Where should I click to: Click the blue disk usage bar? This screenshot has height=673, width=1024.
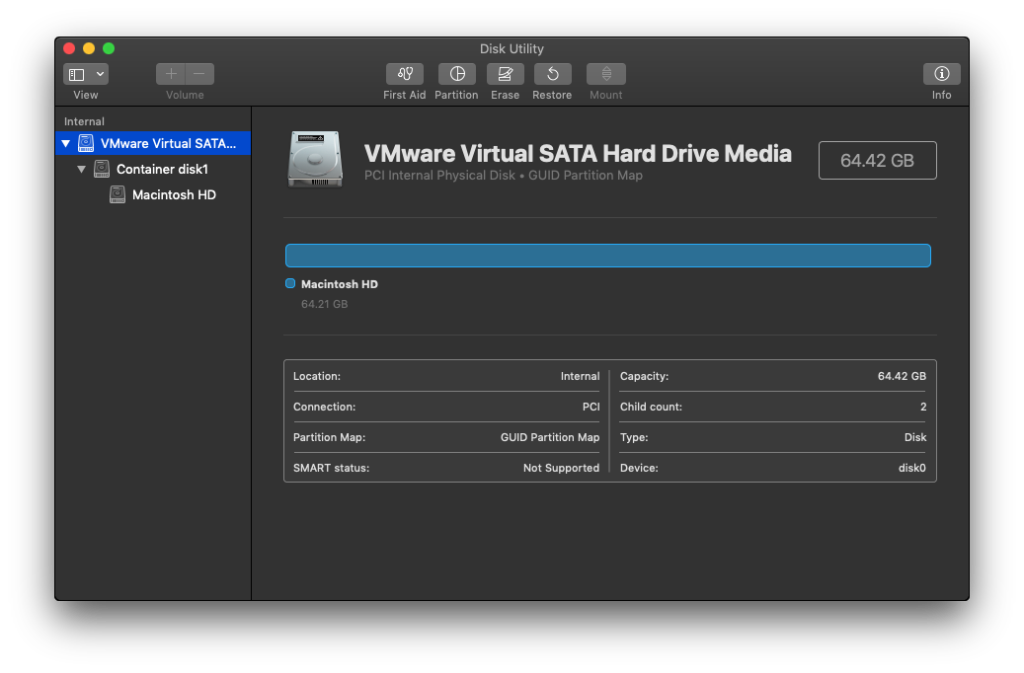607,256
